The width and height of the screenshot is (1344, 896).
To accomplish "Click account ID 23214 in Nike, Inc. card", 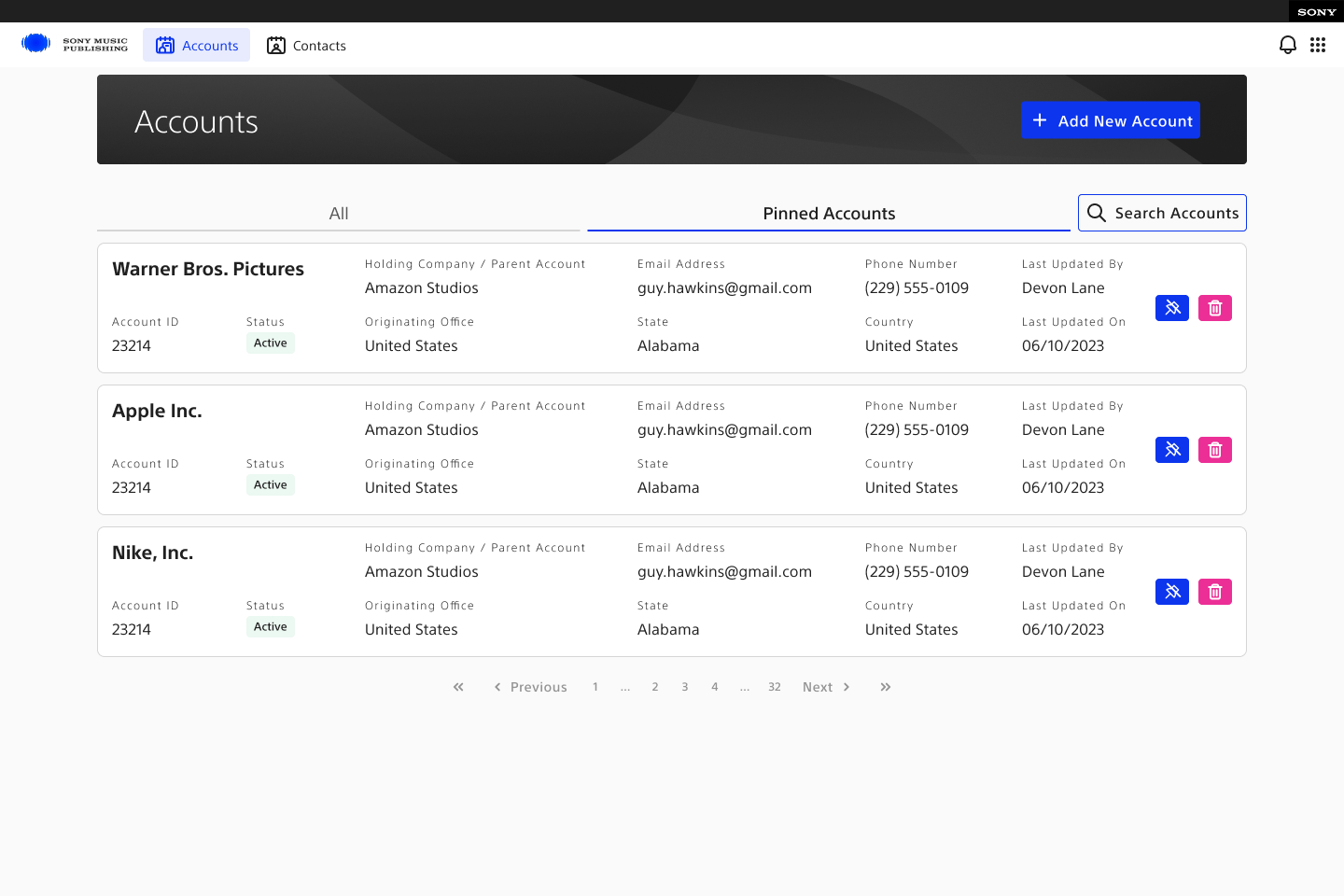I will (132, 630).
